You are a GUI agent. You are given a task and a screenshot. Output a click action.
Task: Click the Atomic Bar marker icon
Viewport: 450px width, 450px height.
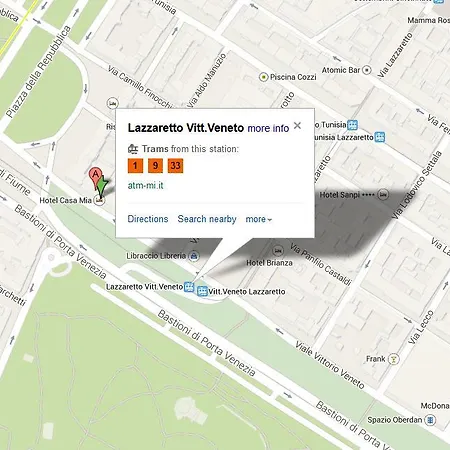(x=367, y=70)
